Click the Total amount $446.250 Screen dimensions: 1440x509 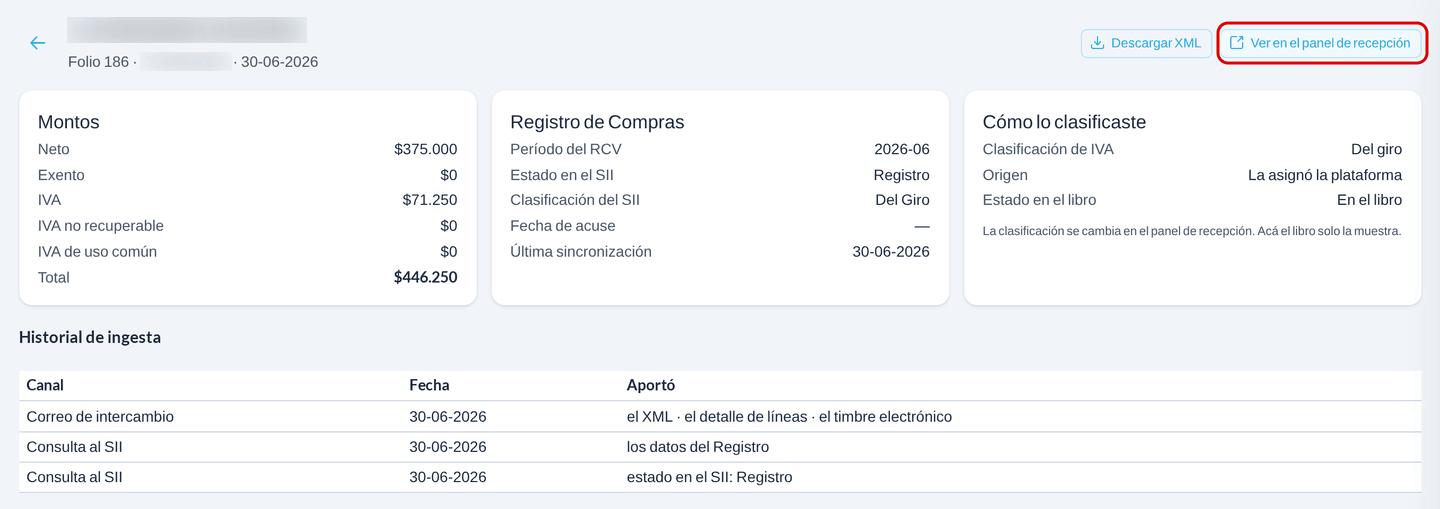click(x=425, y=277)
